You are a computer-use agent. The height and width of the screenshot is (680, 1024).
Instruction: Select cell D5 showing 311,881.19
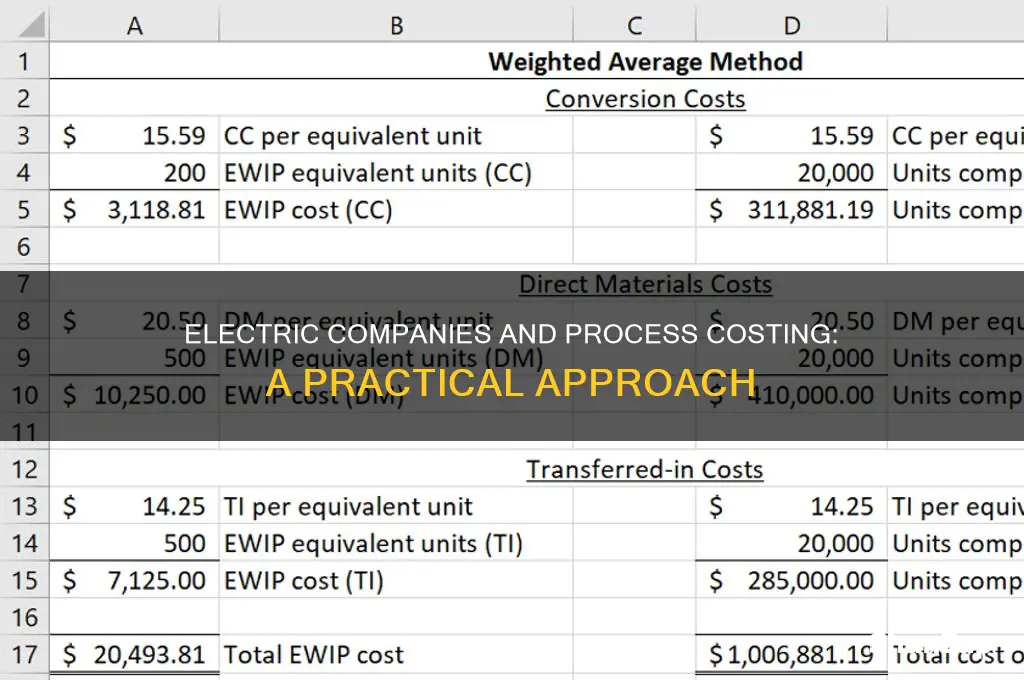[792, 210]
